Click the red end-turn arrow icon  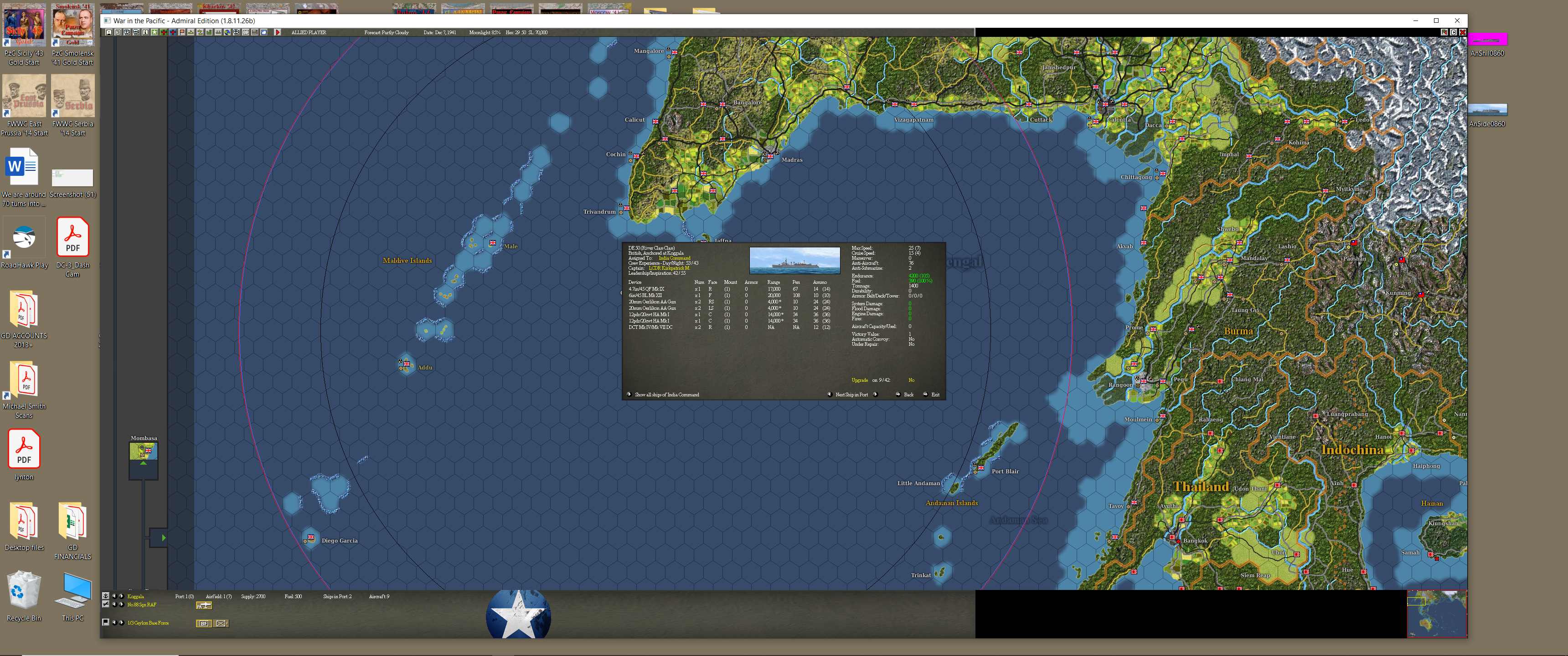(x=278, y=32)
